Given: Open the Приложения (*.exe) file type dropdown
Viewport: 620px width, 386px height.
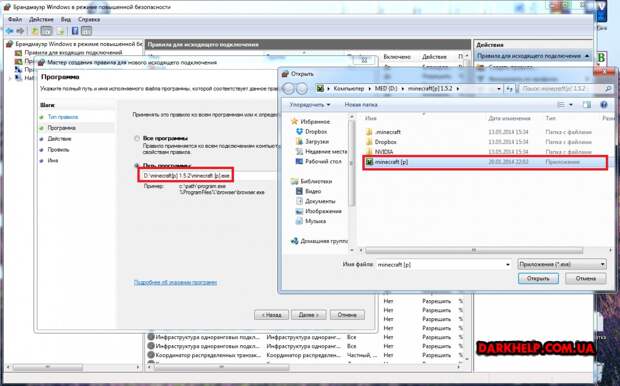Looking at the screenshot, I should tap(561, 264).
